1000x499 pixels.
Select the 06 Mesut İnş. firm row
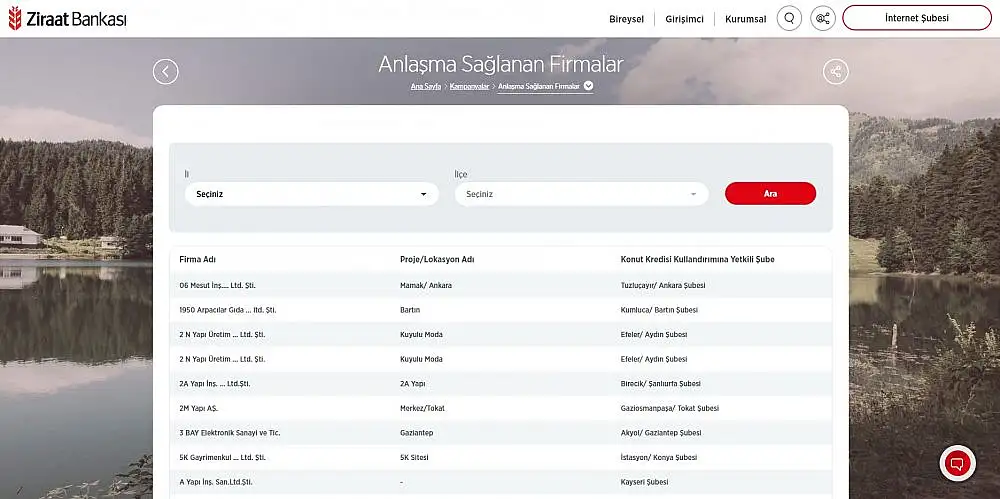[501, 285]
